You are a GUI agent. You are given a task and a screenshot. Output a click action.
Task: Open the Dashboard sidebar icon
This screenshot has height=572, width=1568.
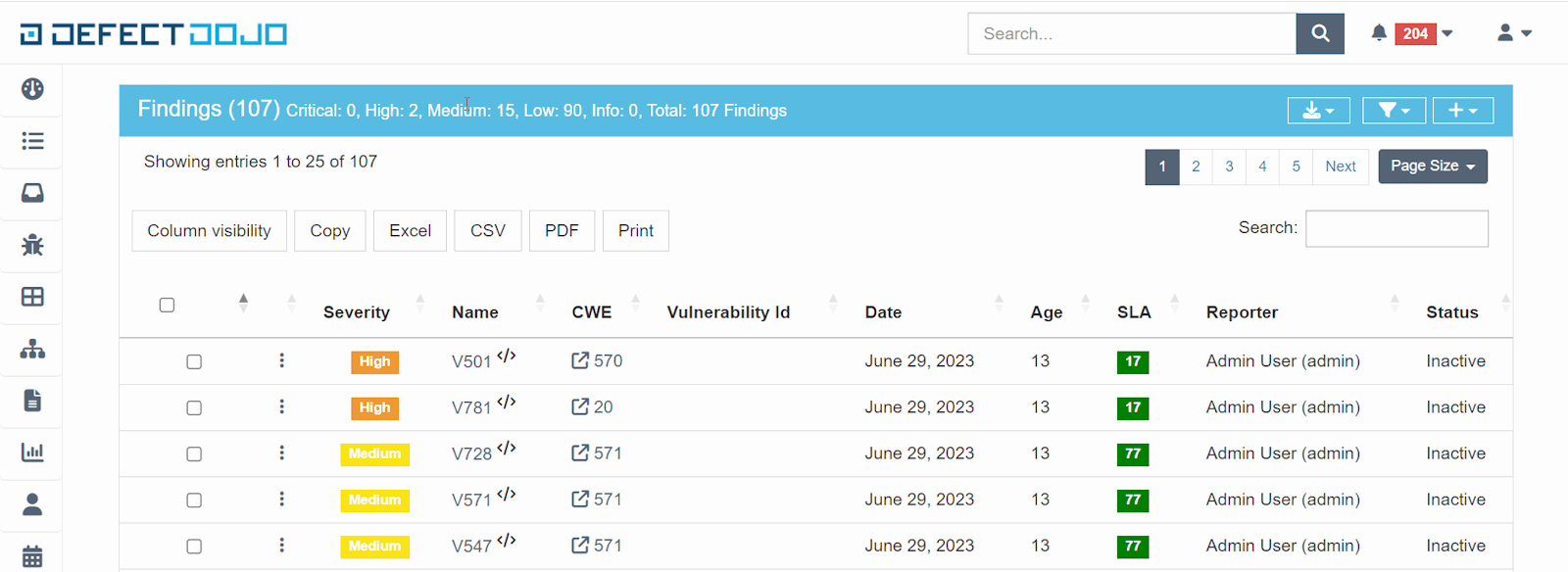pyautogui.click(x=32, y=89)
